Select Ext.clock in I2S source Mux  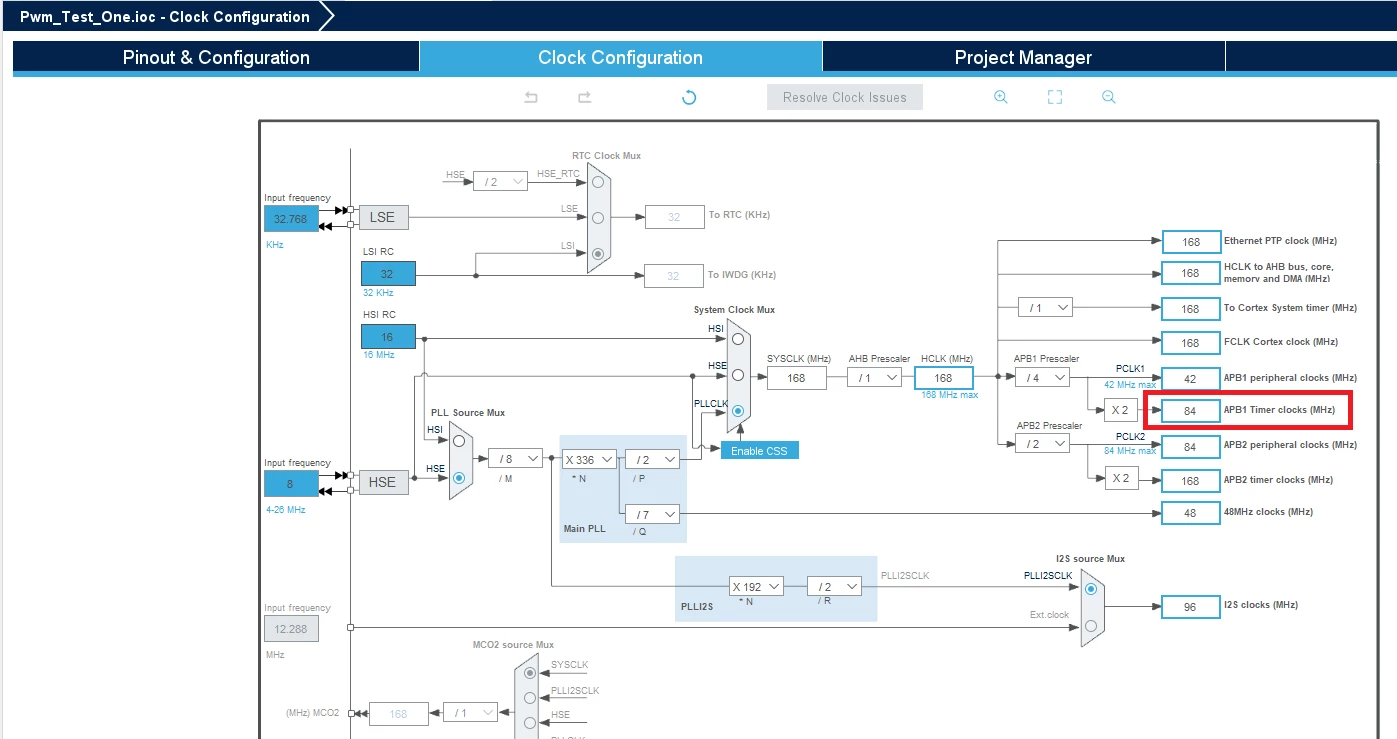coord(1090,626)
